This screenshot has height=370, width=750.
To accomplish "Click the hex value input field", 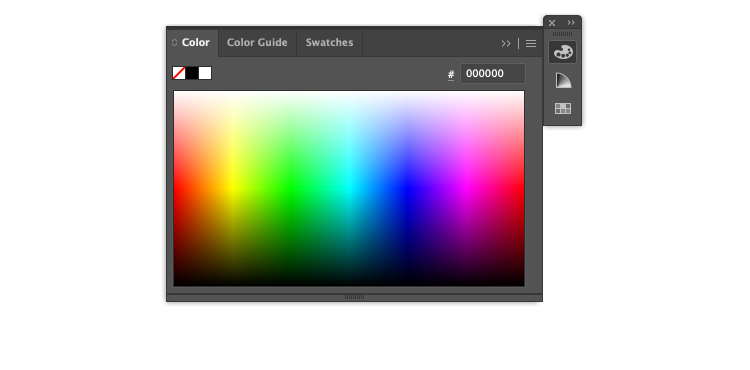I will [x=493, y=74].
